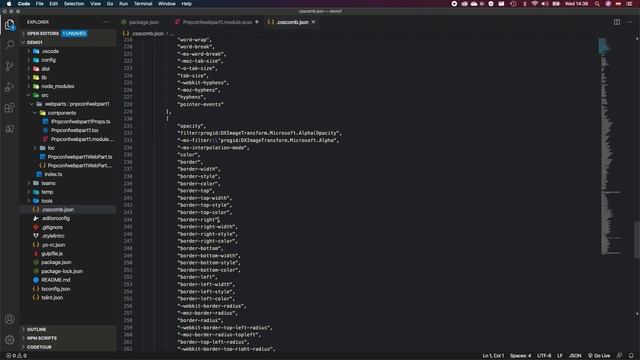Click the Ln 1, Col 1 status item
Screen dimensions: 640x360
[493, 356]
